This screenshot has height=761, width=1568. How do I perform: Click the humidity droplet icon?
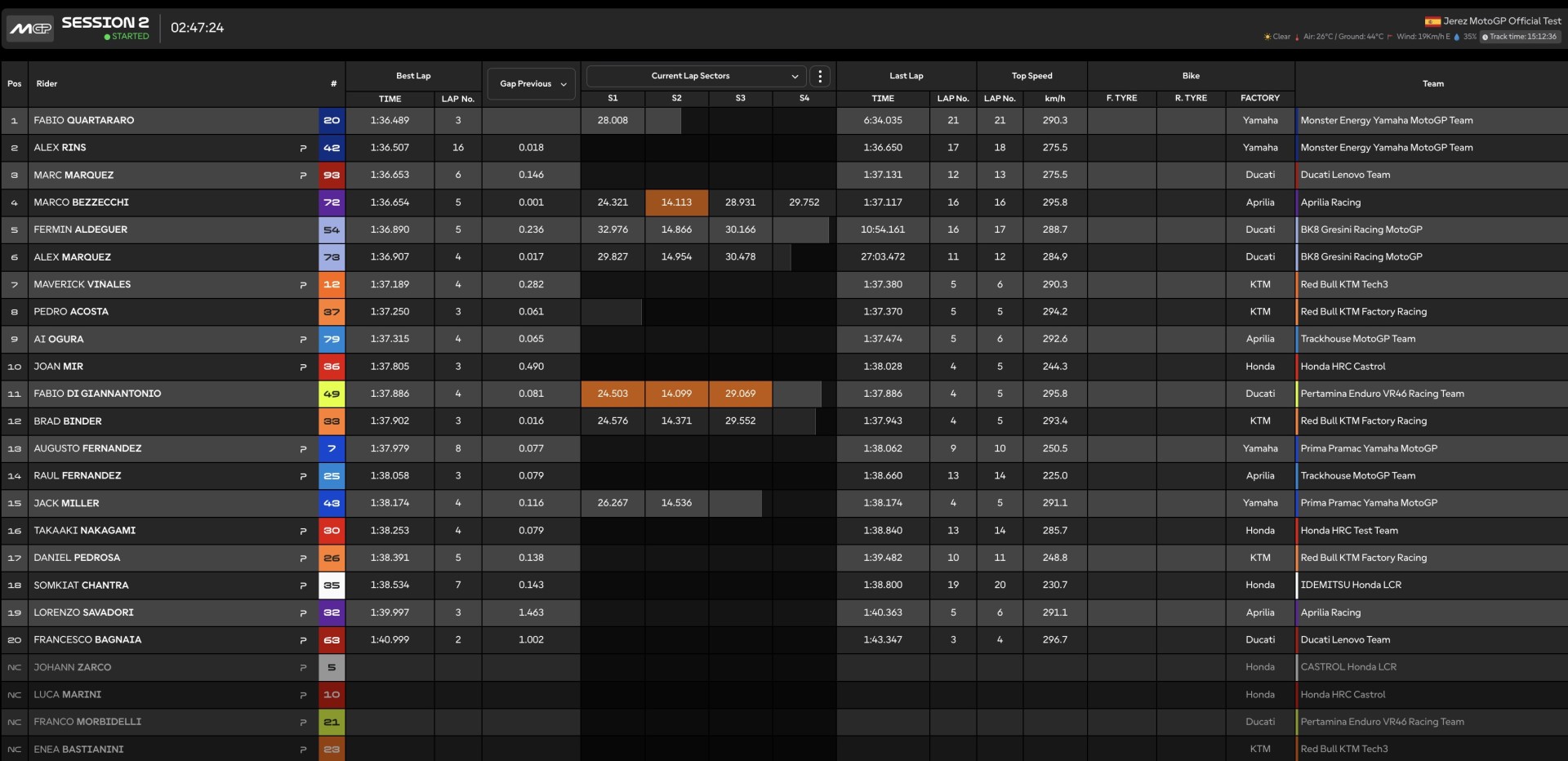tap(1457, 37)
